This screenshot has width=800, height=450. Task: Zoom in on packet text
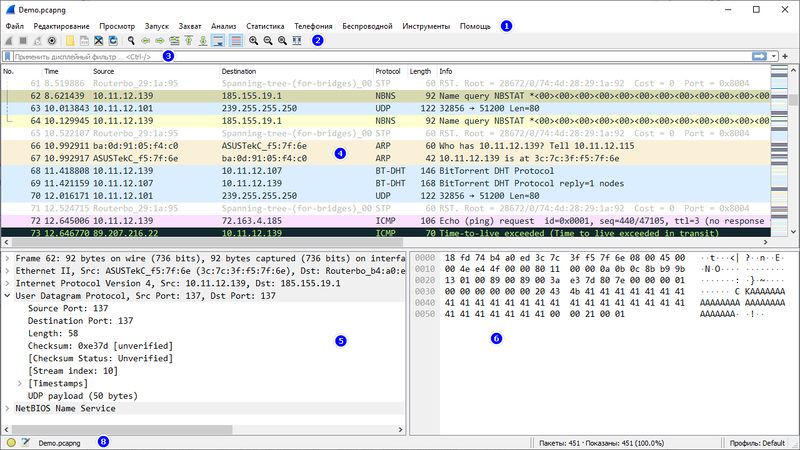point(254,41)
